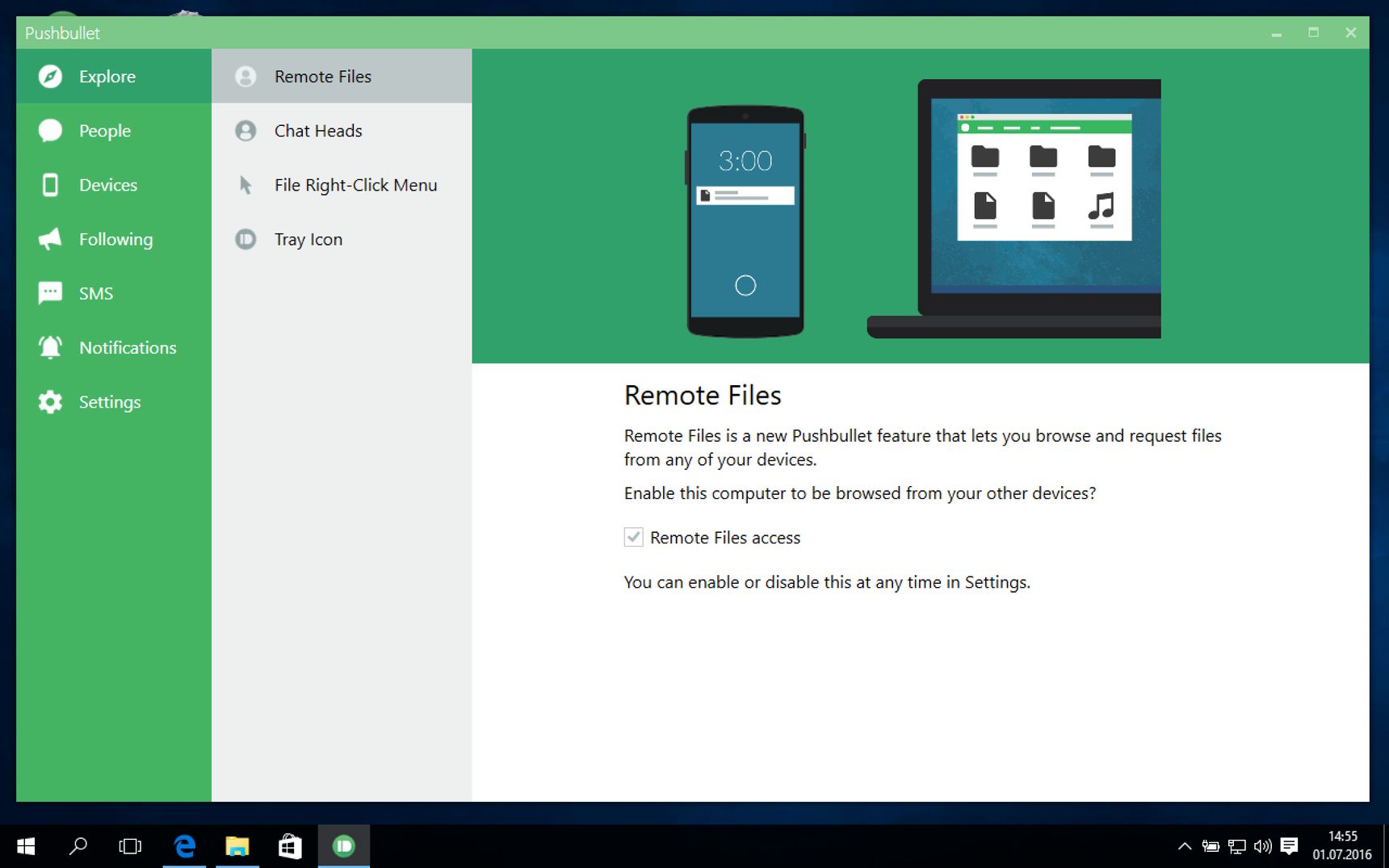This screenshot has height=868, width=1389.
Task: Show hidden system tray icons
Action: (x=1184, y=846)
